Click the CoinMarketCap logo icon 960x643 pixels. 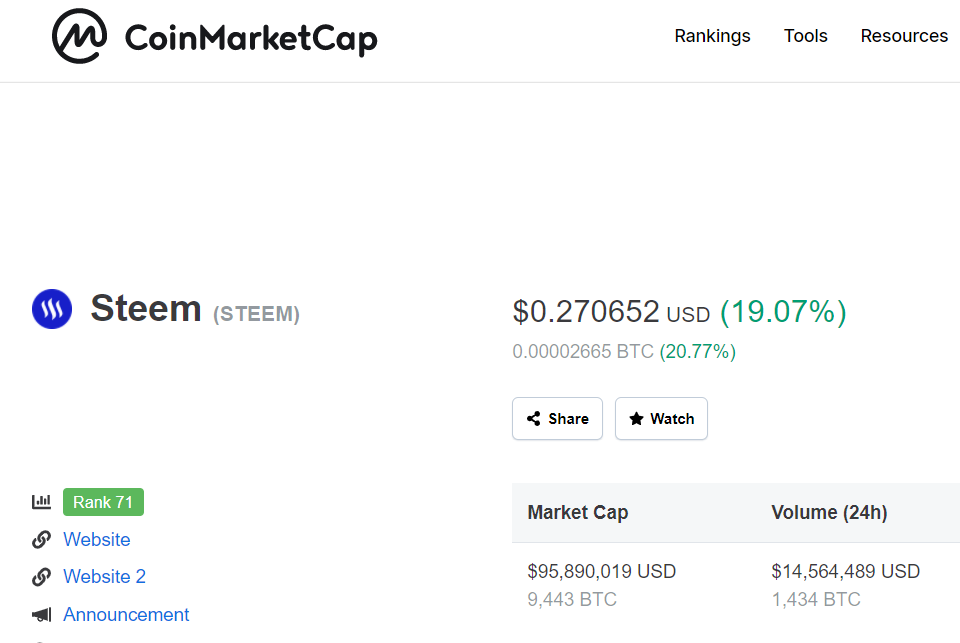(79, 37)
